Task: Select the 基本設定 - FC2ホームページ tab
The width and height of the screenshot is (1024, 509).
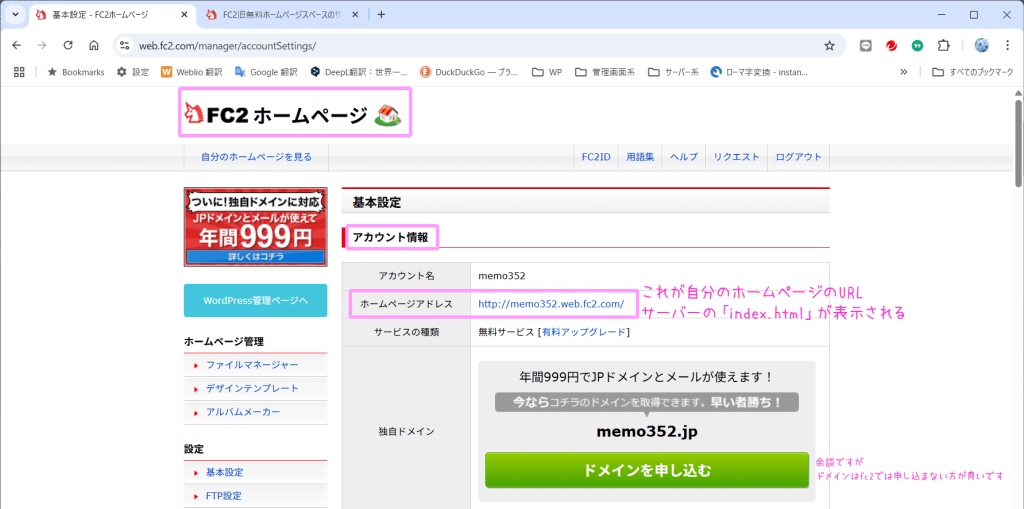Action: click(x=111, y=14)
